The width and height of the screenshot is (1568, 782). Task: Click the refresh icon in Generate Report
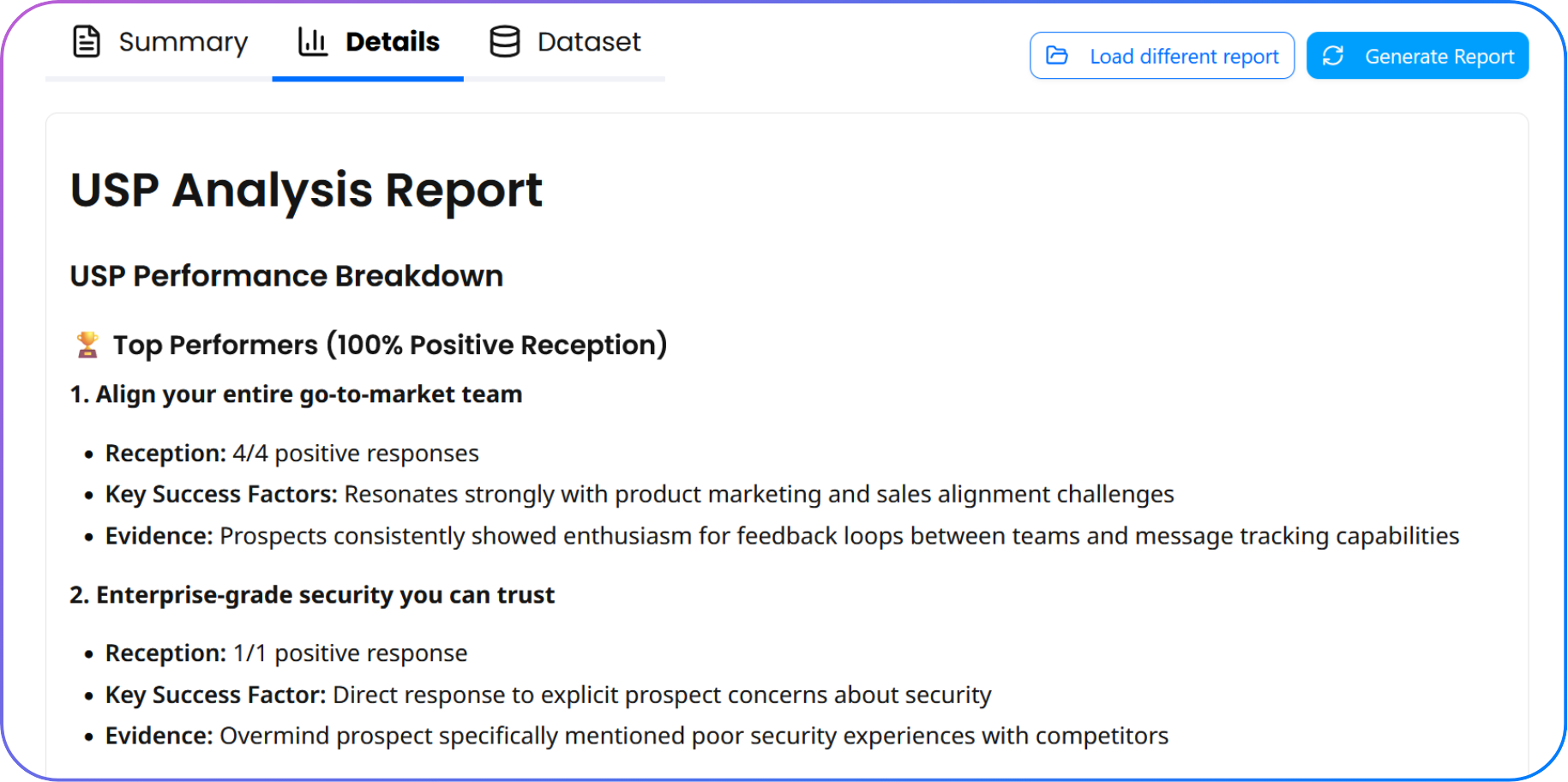pyautogui.click(x=1333, y=56)
